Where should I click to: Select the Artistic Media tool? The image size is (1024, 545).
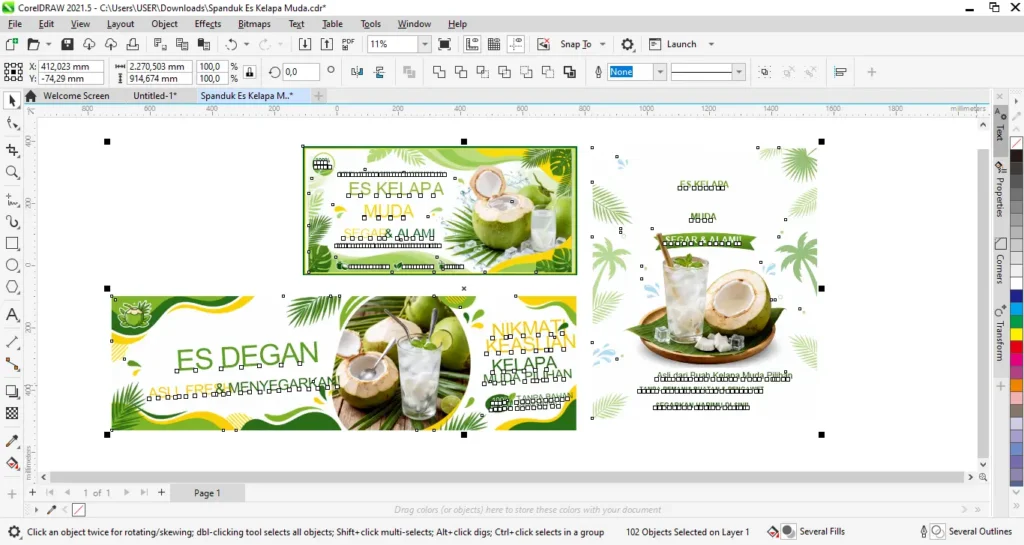[12, 222]
